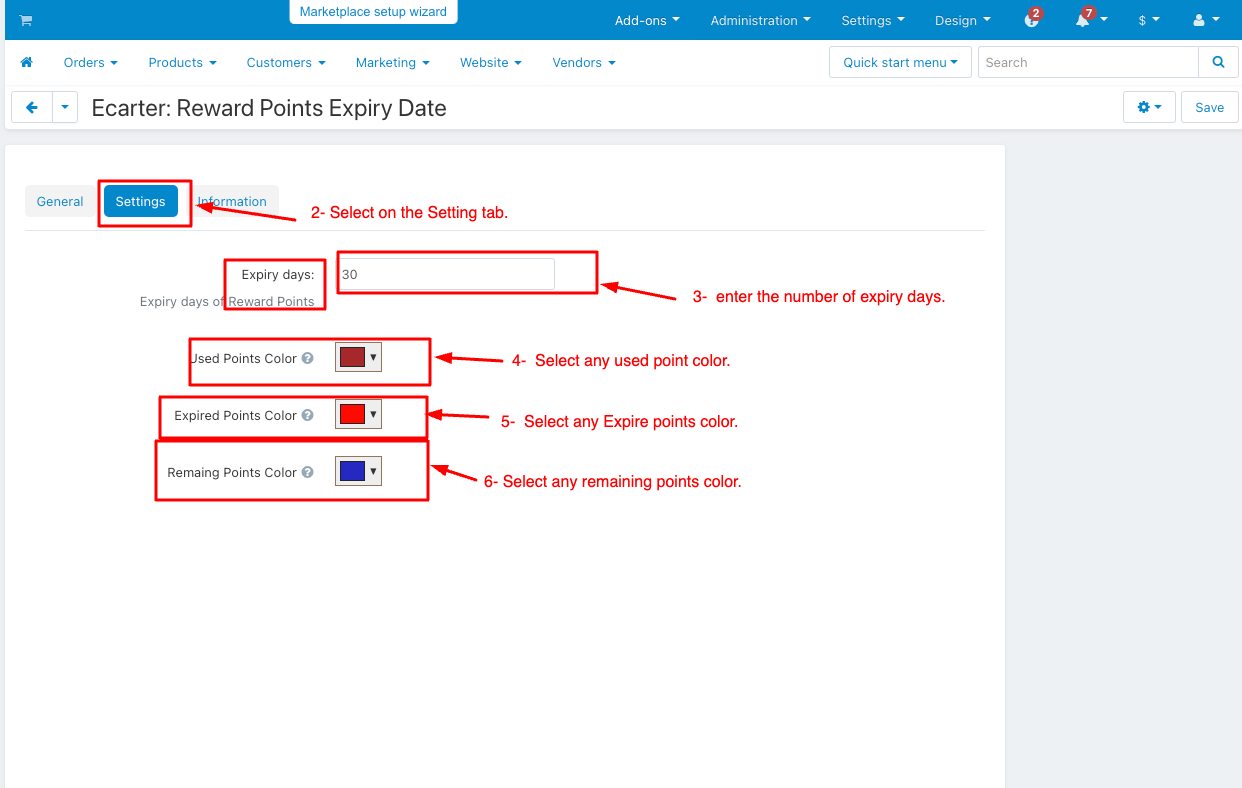
Task: Go to the home icon
Action: (x=27, y=62)
